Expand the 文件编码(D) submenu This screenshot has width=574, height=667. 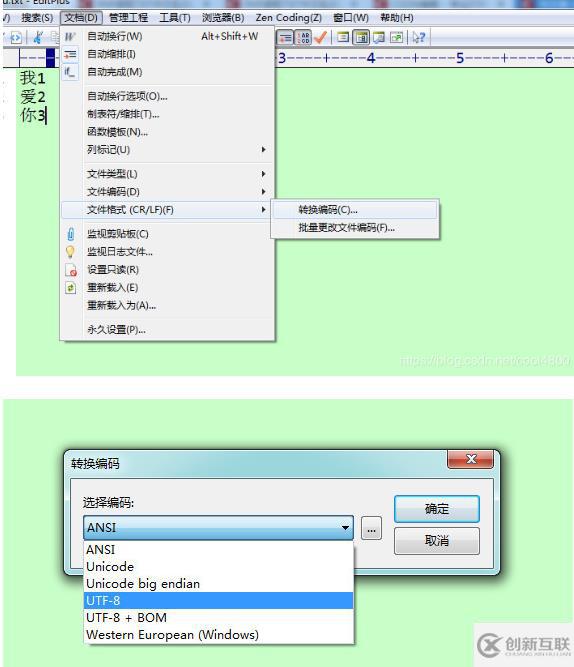pos(168,192)
